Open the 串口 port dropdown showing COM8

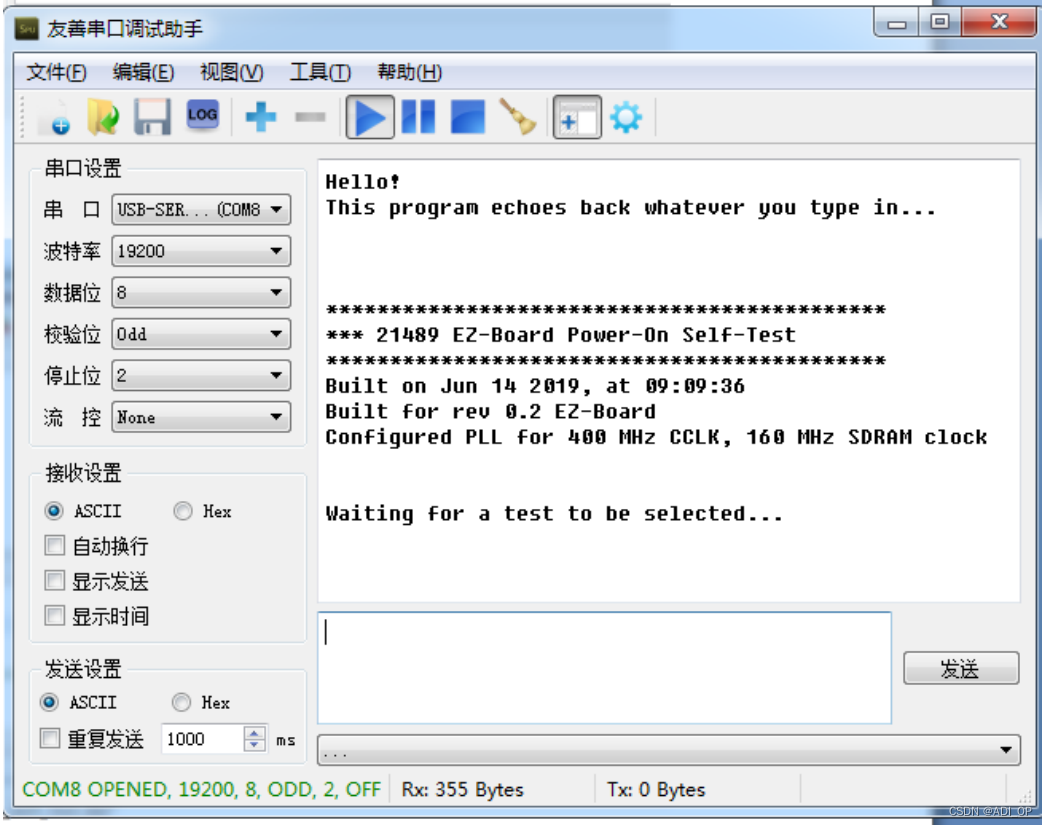click(x=201, y=209)
